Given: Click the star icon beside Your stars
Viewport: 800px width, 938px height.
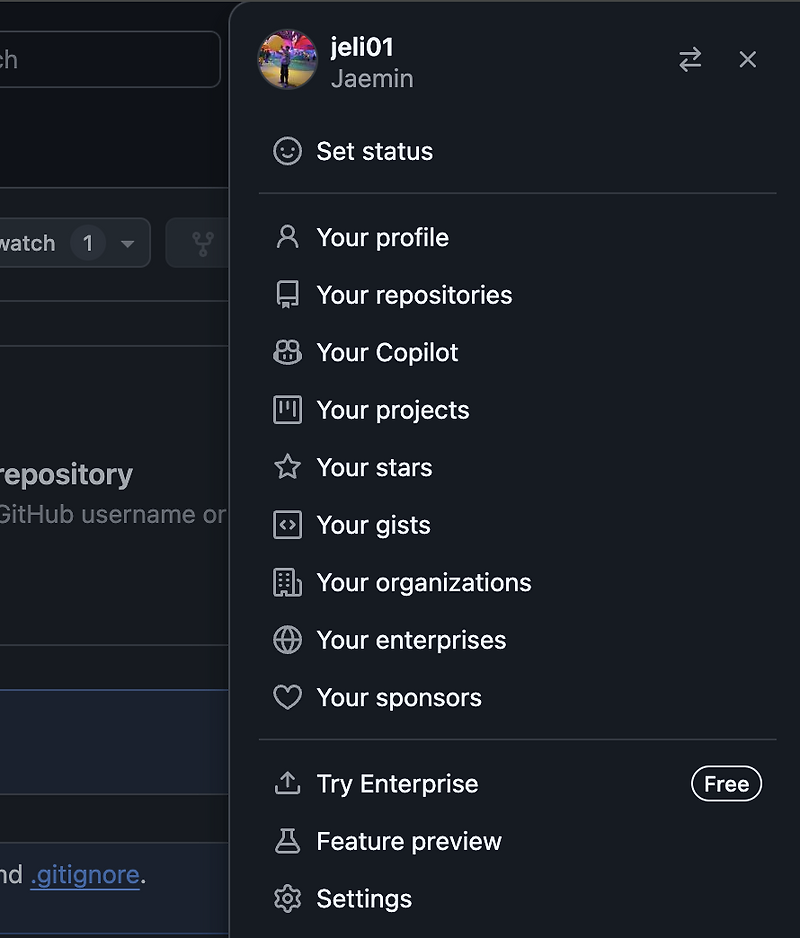Looking at the screenshot, I should (x=288, y=468).
